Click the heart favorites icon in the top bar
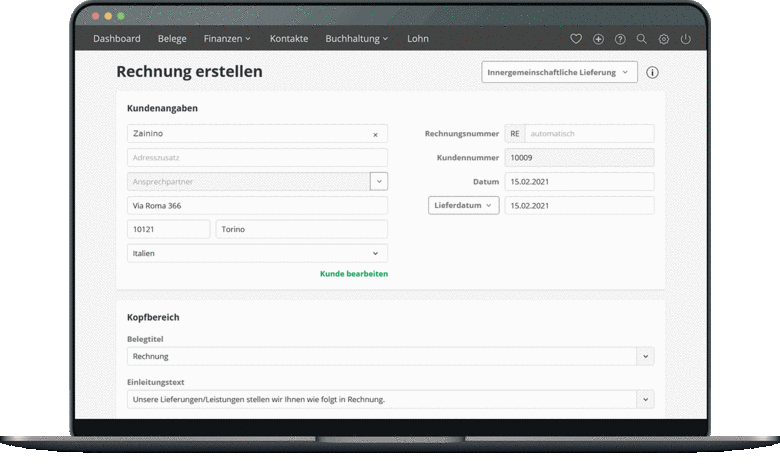This screenshot has height=476, width=780. coord(576,39)
